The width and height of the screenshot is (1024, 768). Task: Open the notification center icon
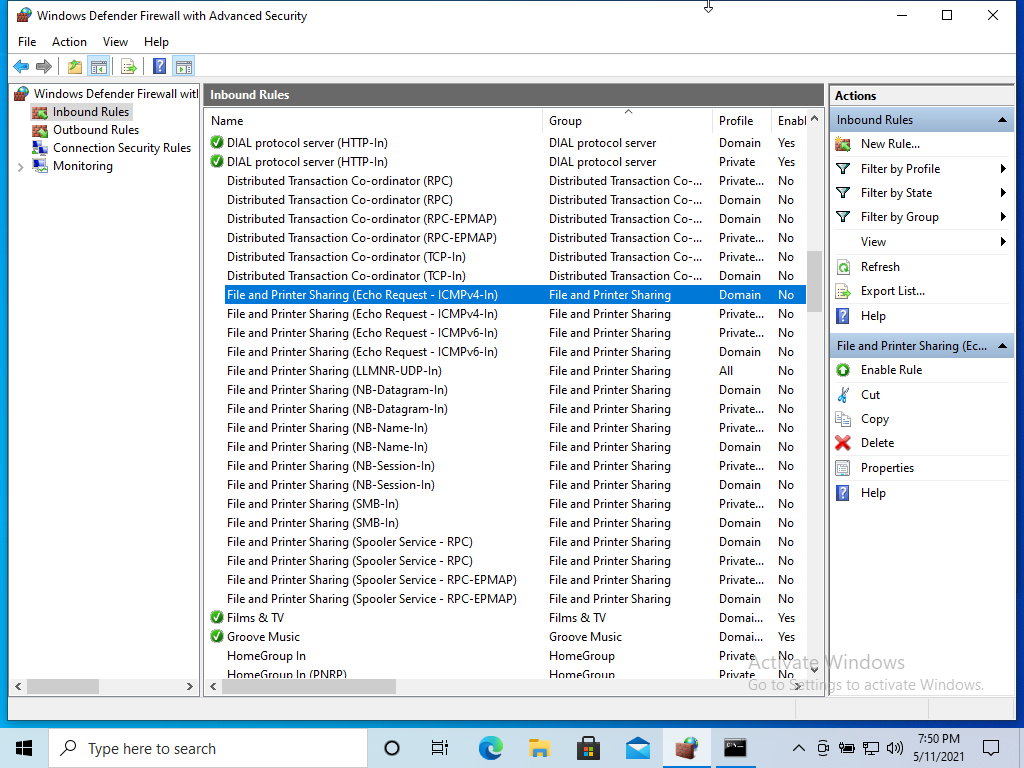coord(991,748)
